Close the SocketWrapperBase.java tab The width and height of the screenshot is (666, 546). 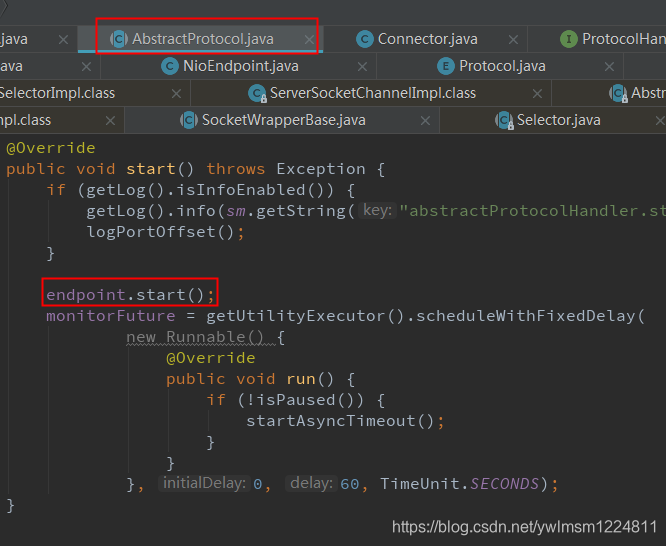pos(425,121)
